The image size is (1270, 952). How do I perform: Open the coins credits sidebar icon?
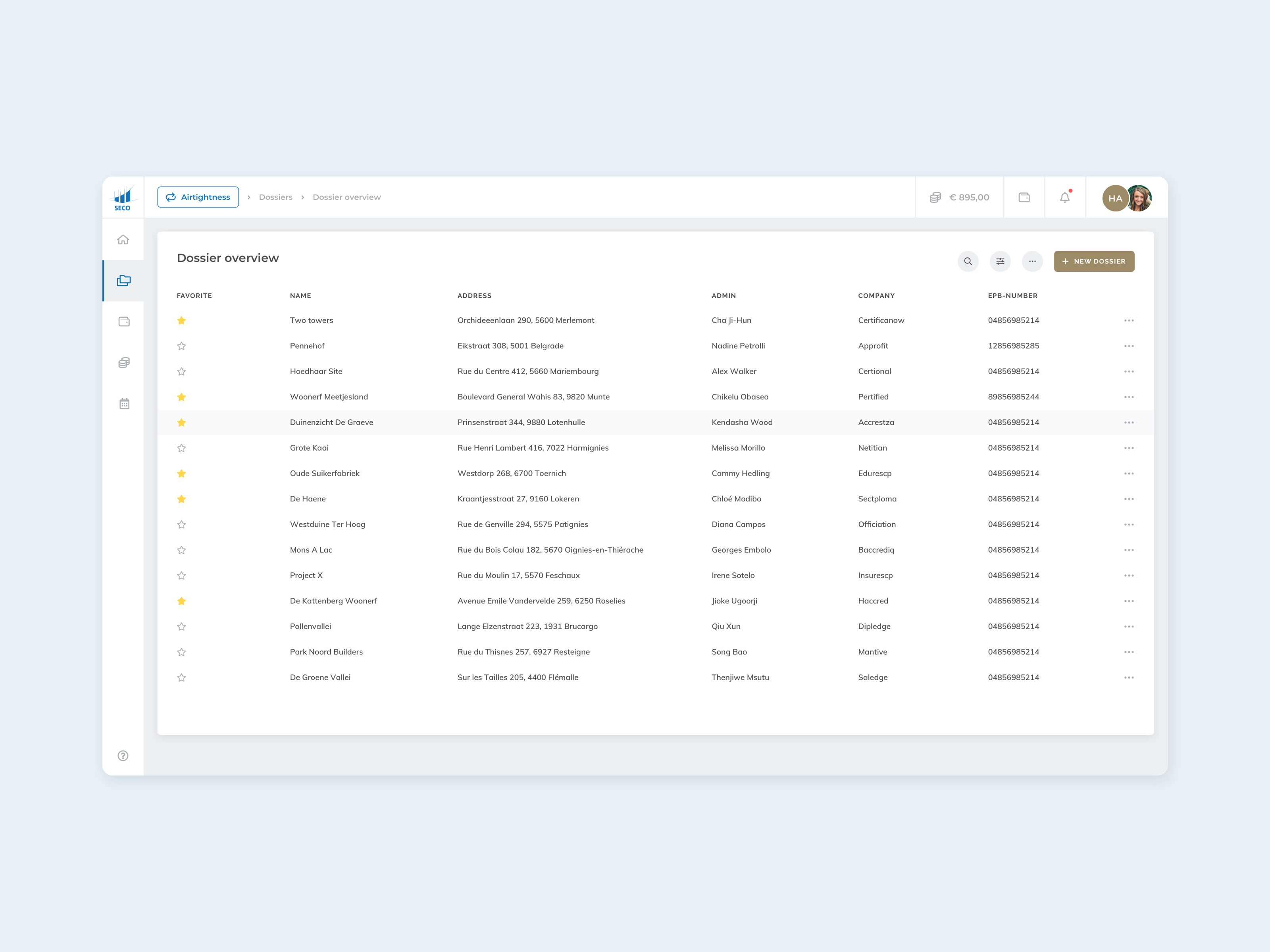pos(123,363)
